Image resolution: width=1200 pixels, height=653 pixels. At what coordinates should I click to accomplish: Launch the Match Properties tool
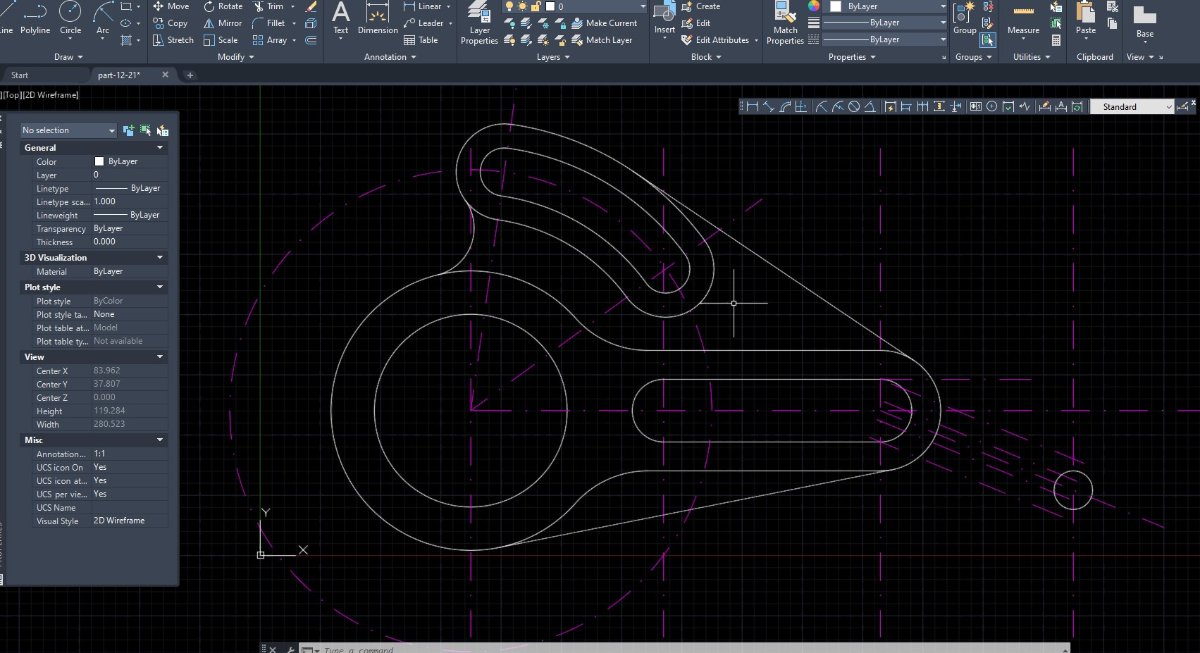(785, 24)
